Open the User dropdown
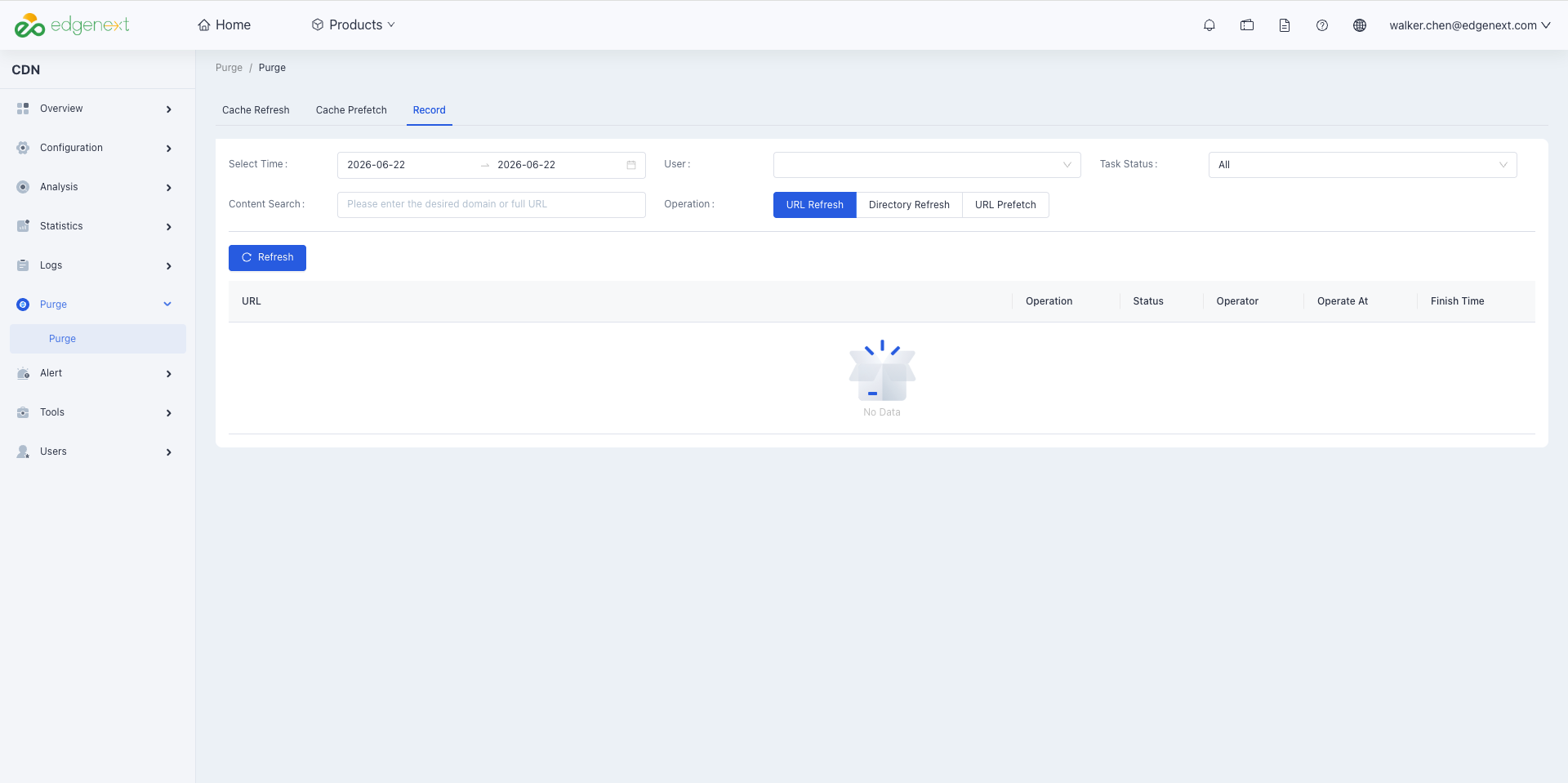Viewport: 1568px width, 783px height. pyautogui.click(x=927, y=165)
